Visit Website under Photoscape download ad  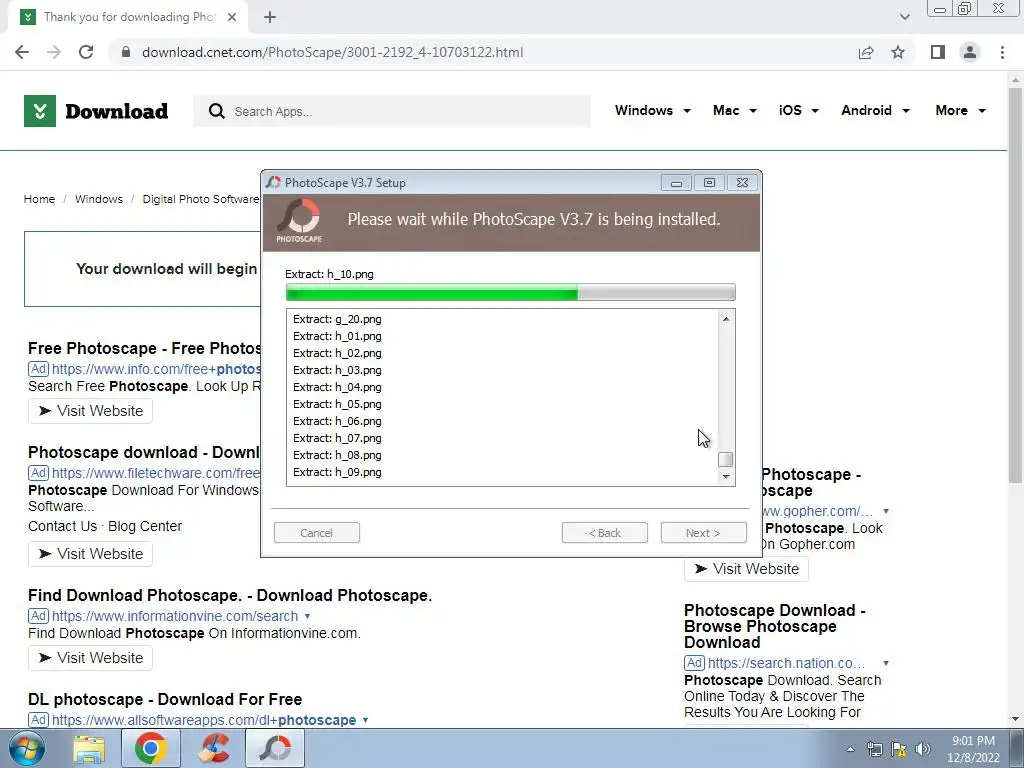pos(90,554)
